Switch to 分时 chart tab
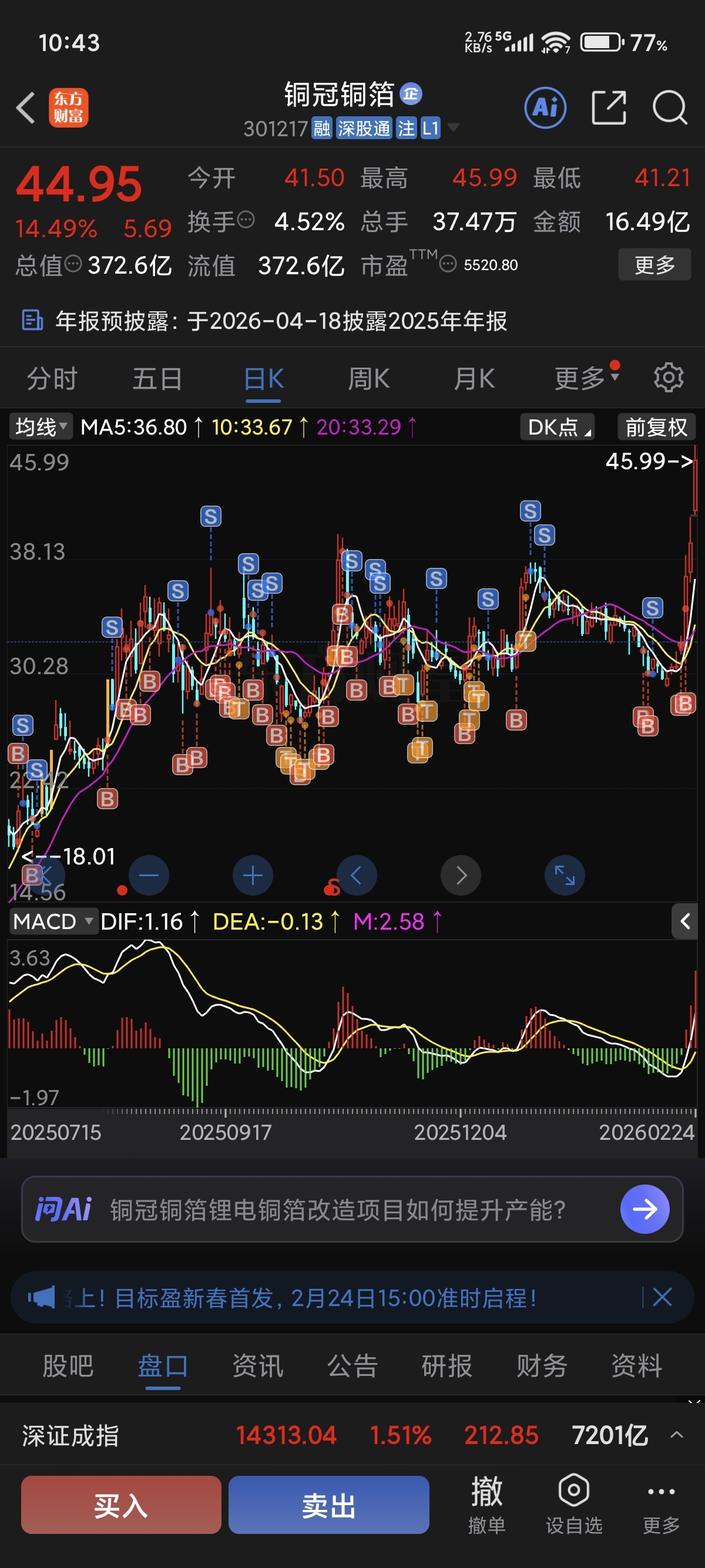The height and width of the screenshot is (1568, 705). (52, 378)
